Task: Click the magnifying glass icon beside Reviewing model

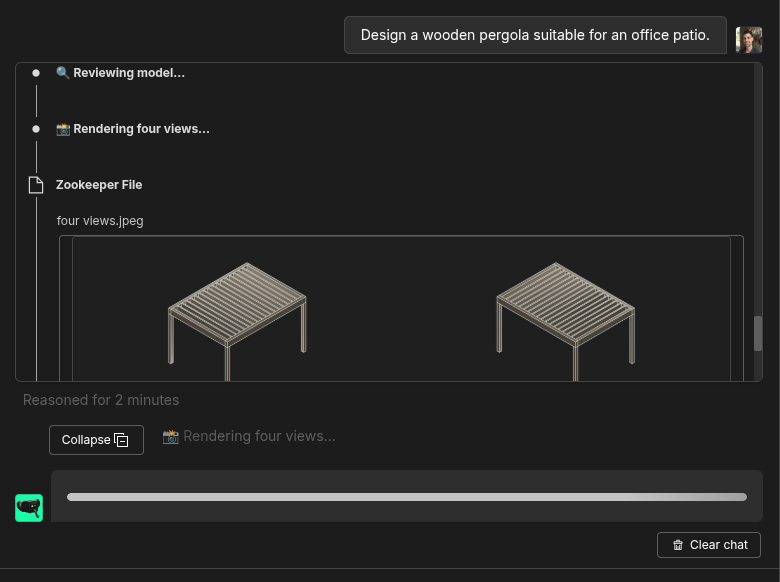Action: click(x=63, y=73)
